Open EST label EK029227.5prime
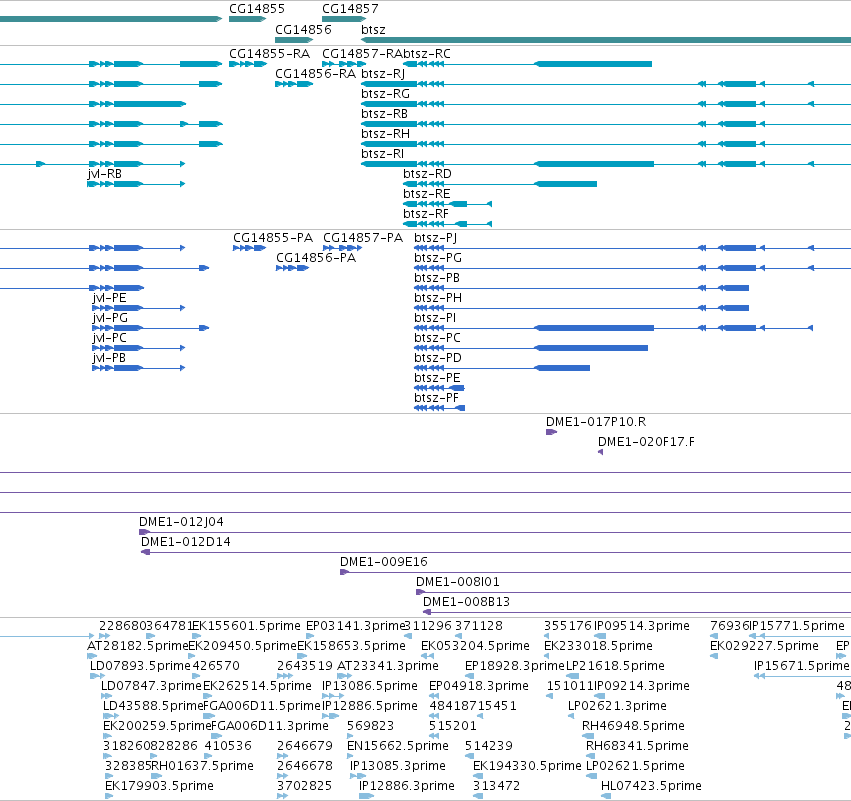Viewport: 851px width, 801px height. [x=764, y=646]
